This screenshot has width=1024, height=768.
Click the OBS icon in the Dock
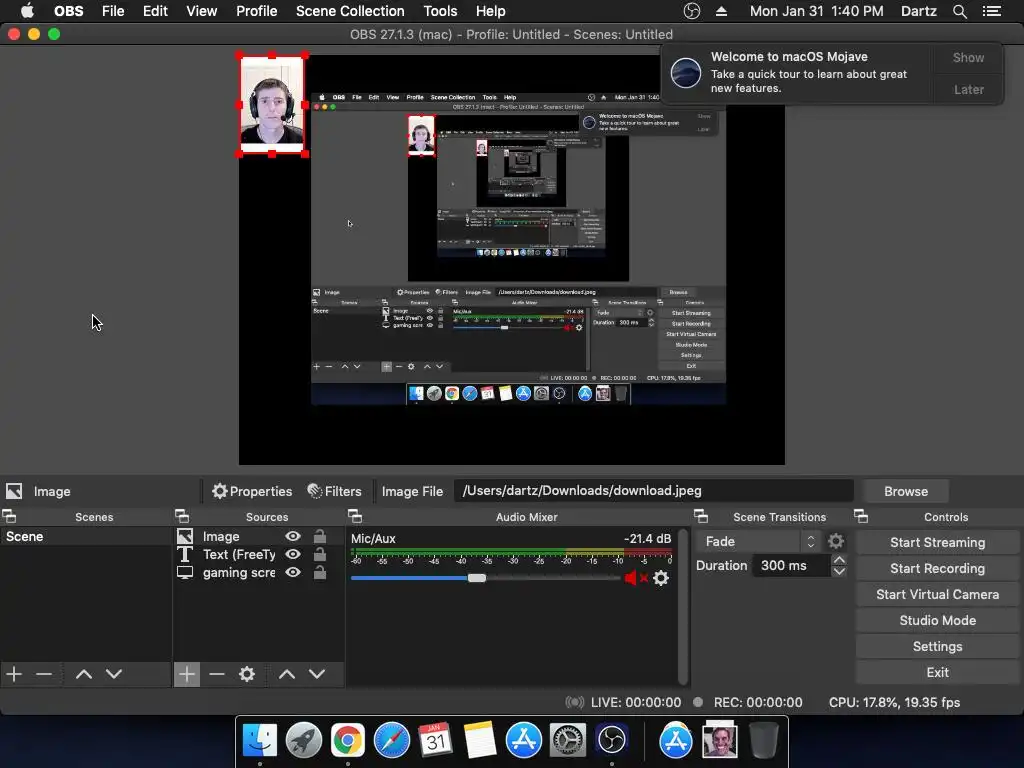(611, 741)
